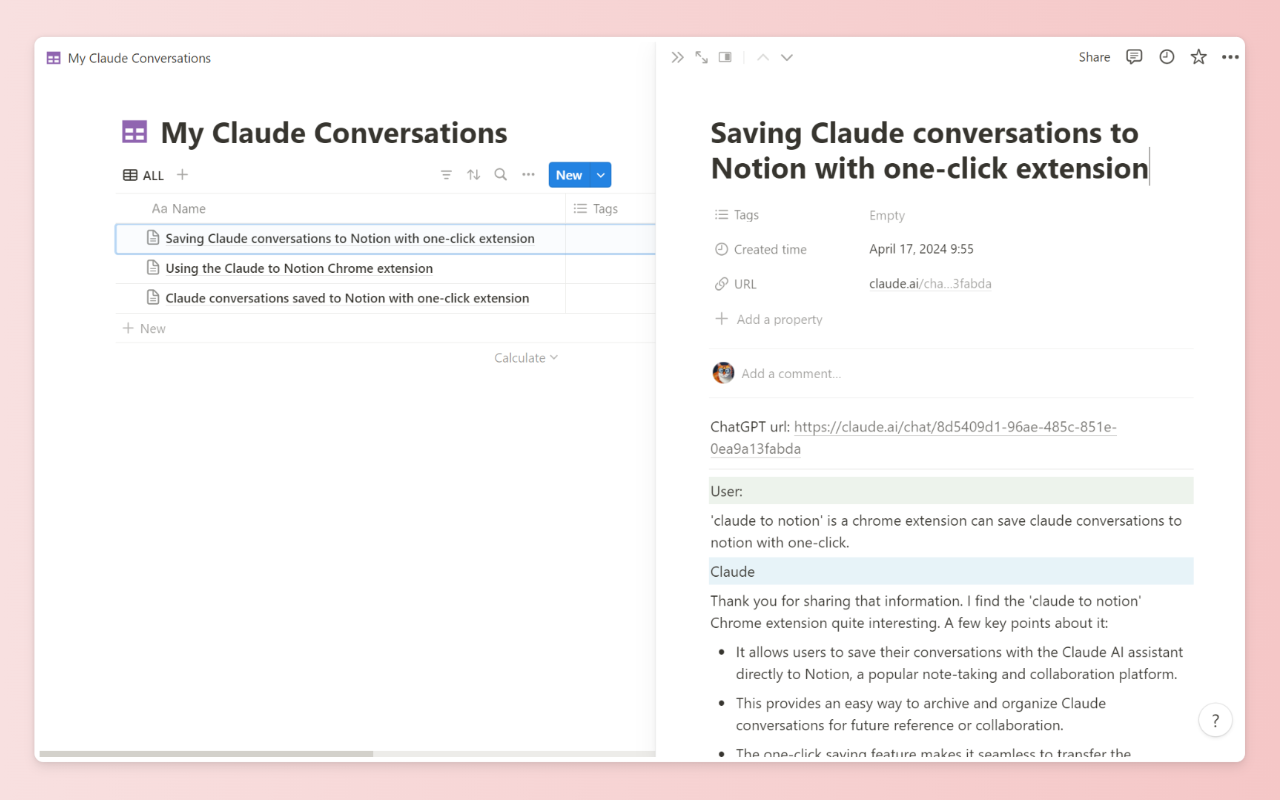Select the ALL table view tab

point(143,175)
